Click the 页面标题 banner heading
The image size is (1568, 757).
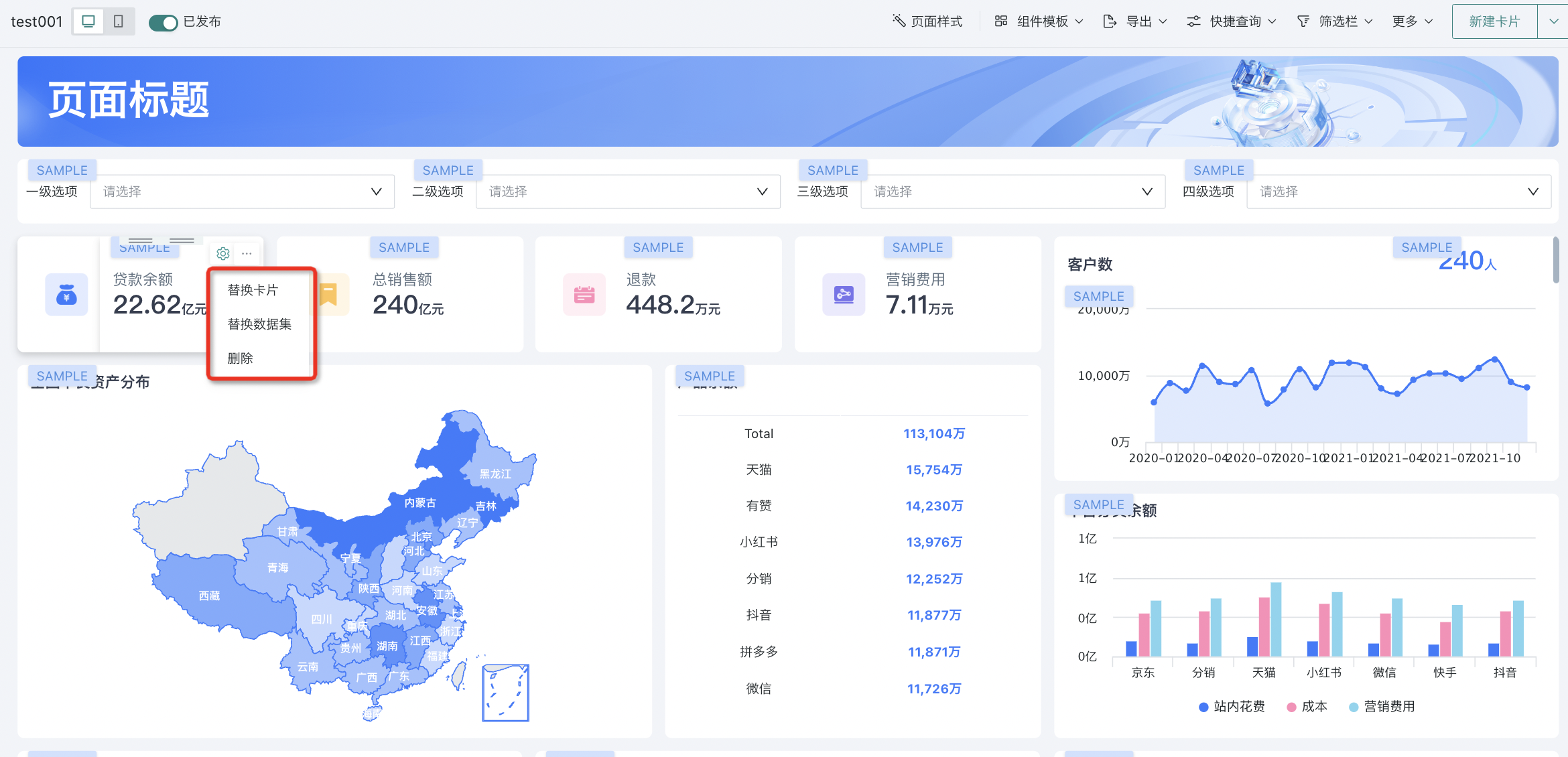pyautogui.click(x=129, y=100)
